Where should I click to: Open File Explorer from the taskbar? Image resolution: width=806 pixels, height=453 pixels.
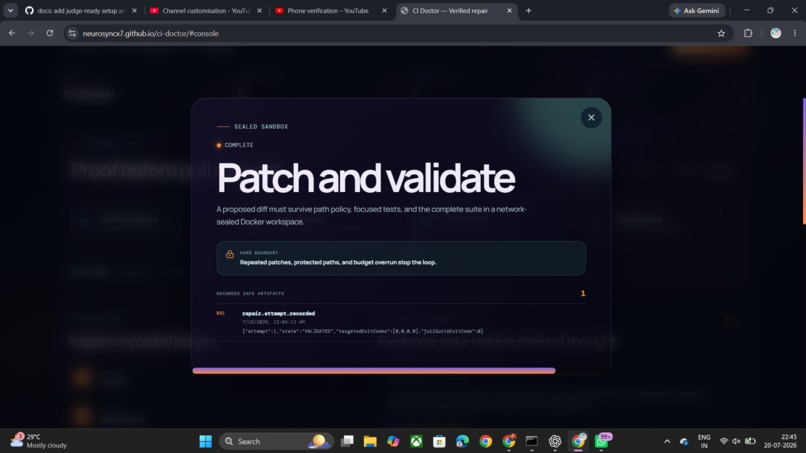point(370,441)
